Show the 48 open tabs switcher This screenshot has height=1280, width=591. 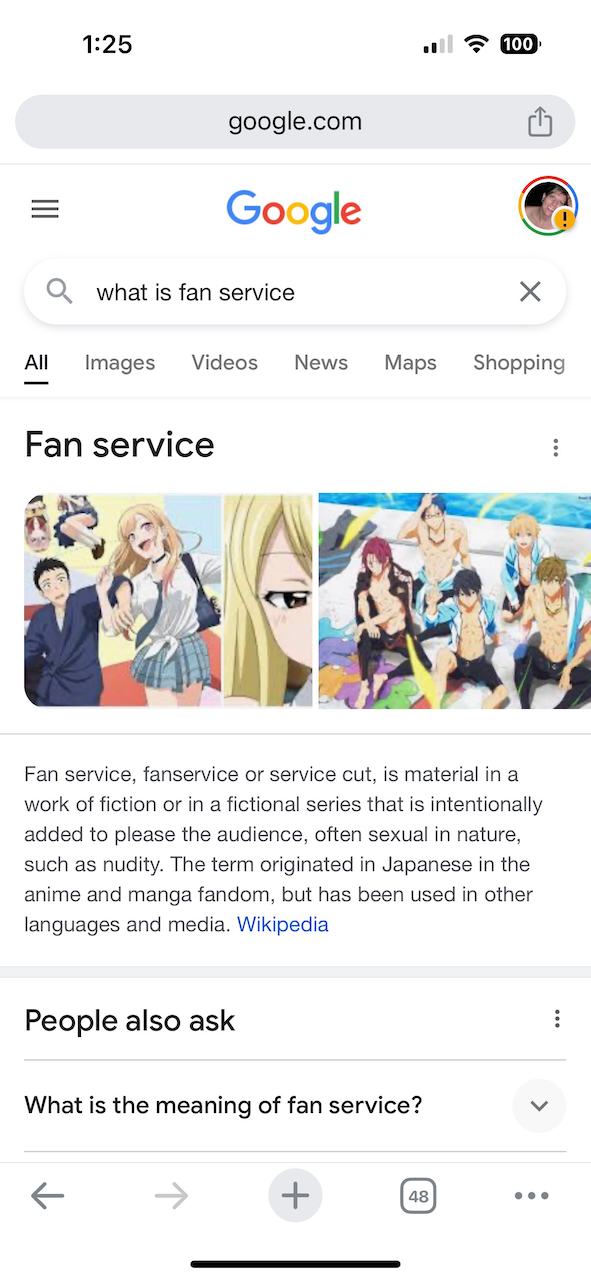point(418,1195)
